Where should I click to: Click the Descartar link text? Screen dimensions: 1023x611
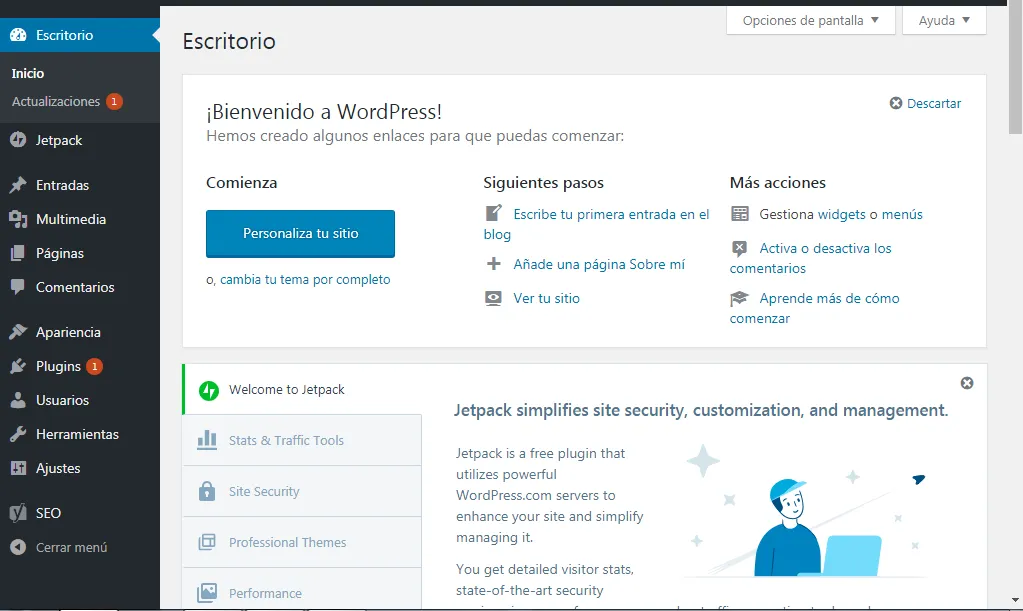tap(934, 103)
